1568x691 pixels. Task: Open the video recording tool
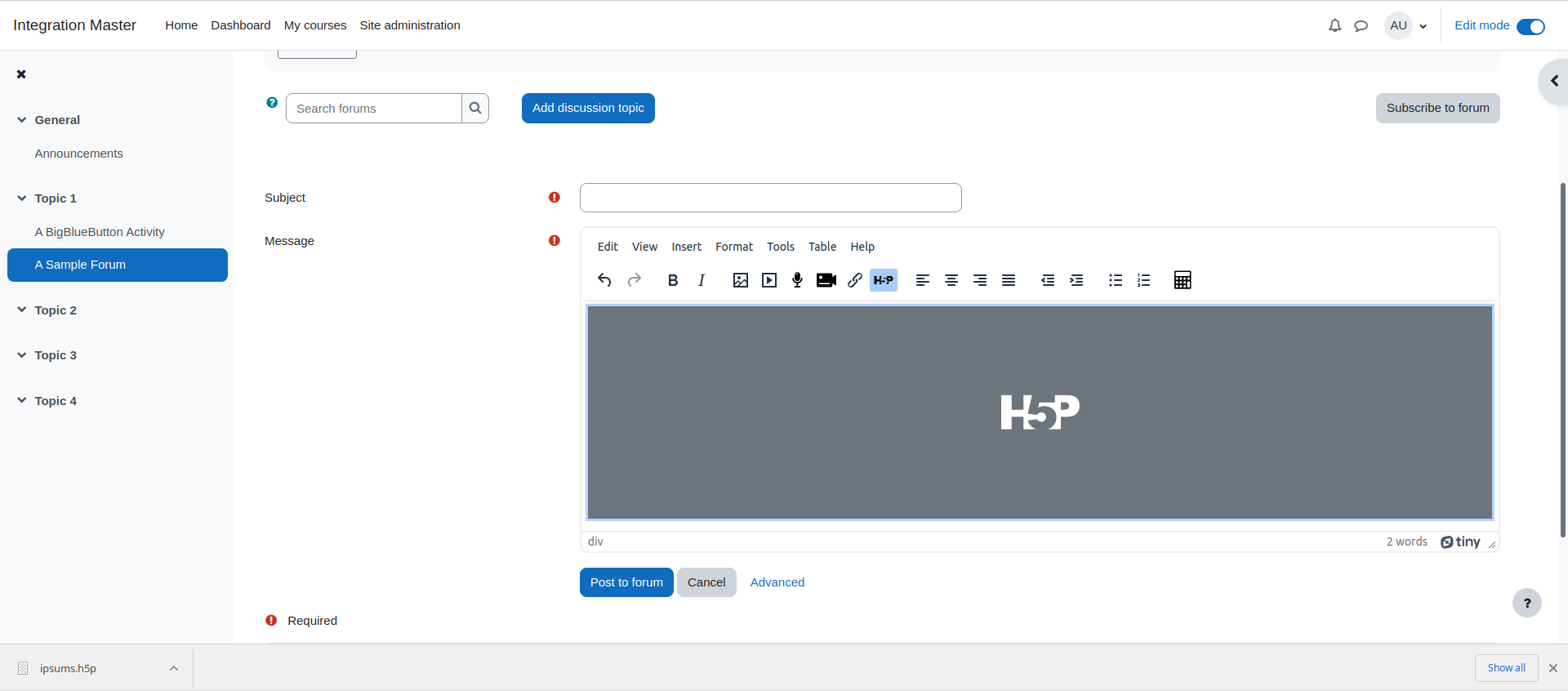click(826, 280)
